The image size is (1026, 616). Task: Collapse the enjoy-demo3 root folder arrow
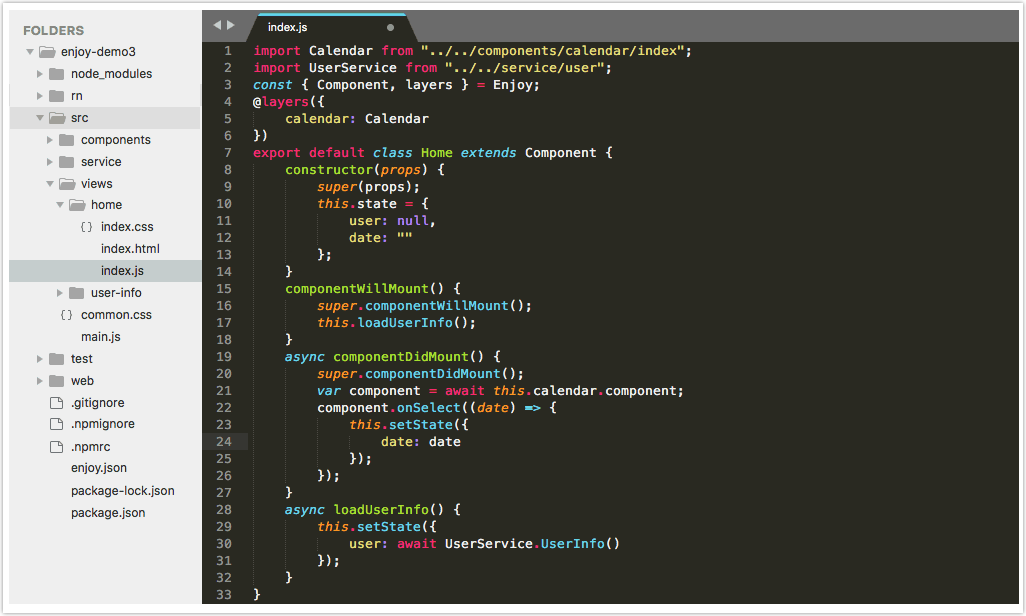pos(30,52)
